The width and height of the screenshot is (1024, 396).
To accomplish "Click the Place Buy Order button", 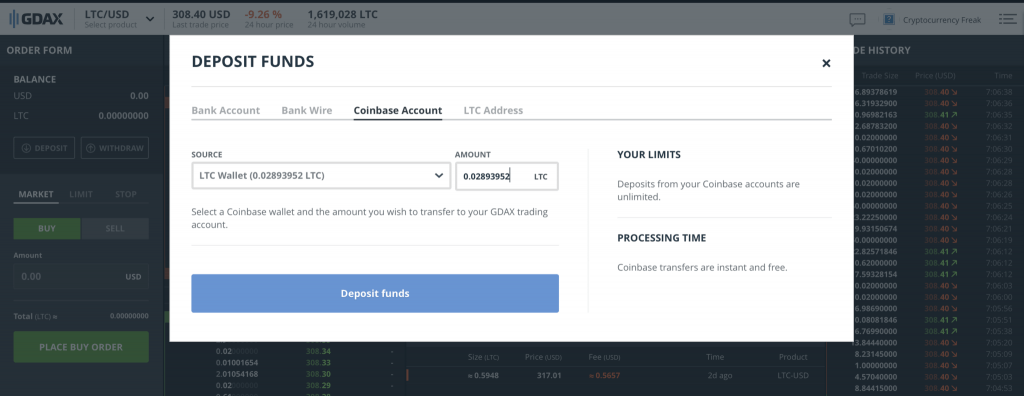I will pos(81,347).
